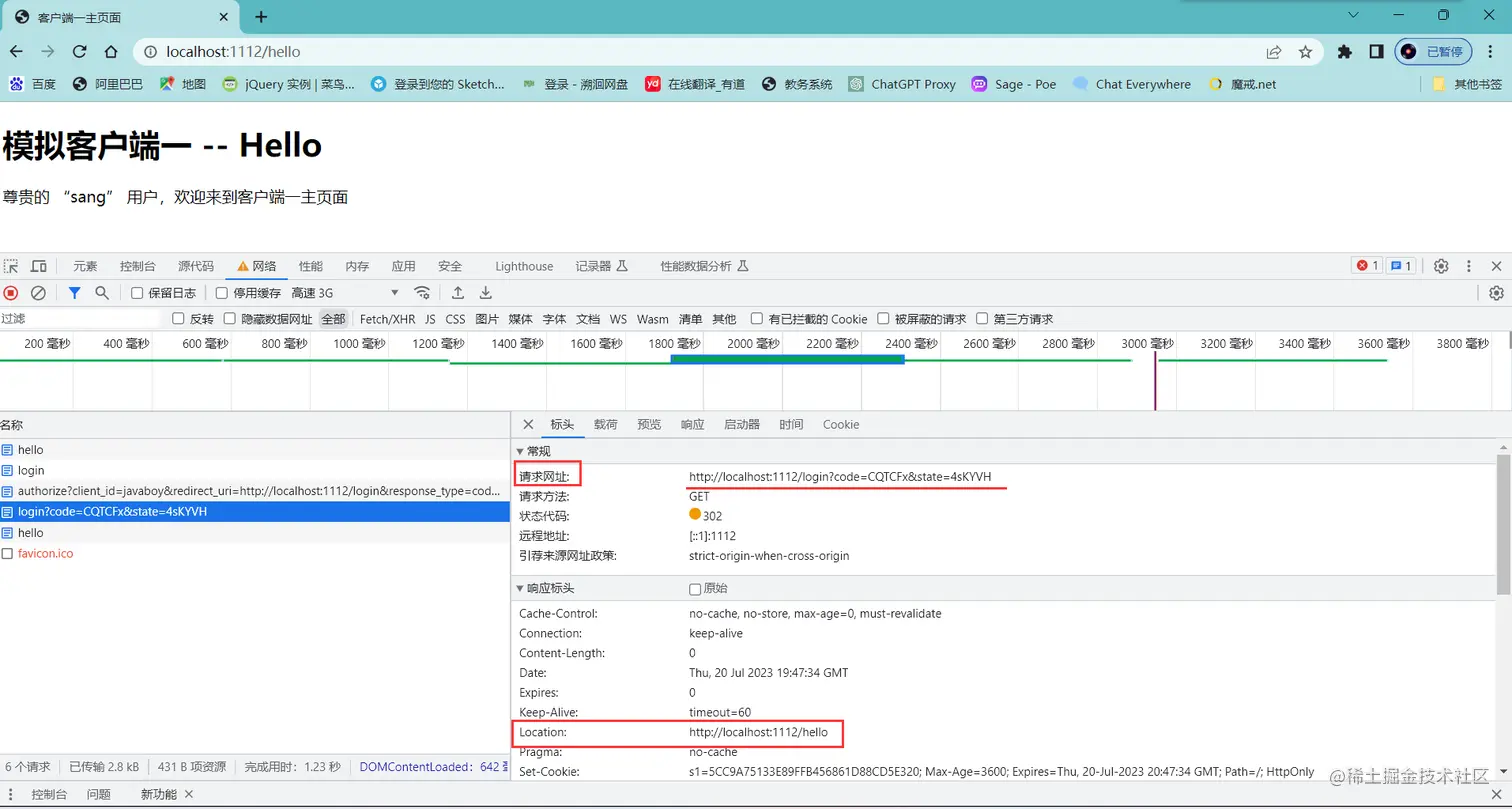
Task: Click the 已暂停 profile button
Action: [x=1434, y=52]
